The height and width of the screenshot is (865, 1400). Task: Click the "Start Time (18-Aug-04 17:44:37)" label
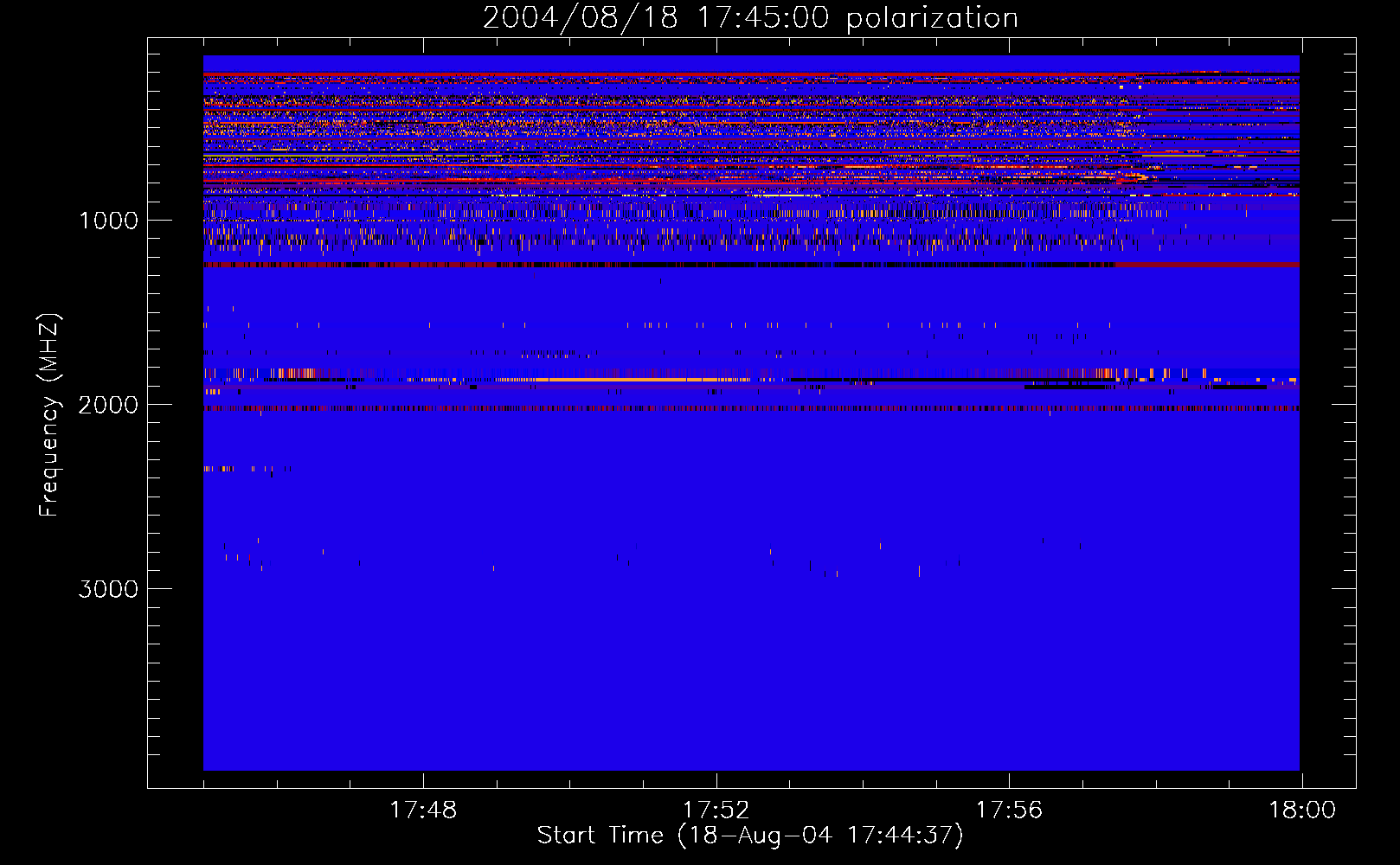[x=750, y=836]
